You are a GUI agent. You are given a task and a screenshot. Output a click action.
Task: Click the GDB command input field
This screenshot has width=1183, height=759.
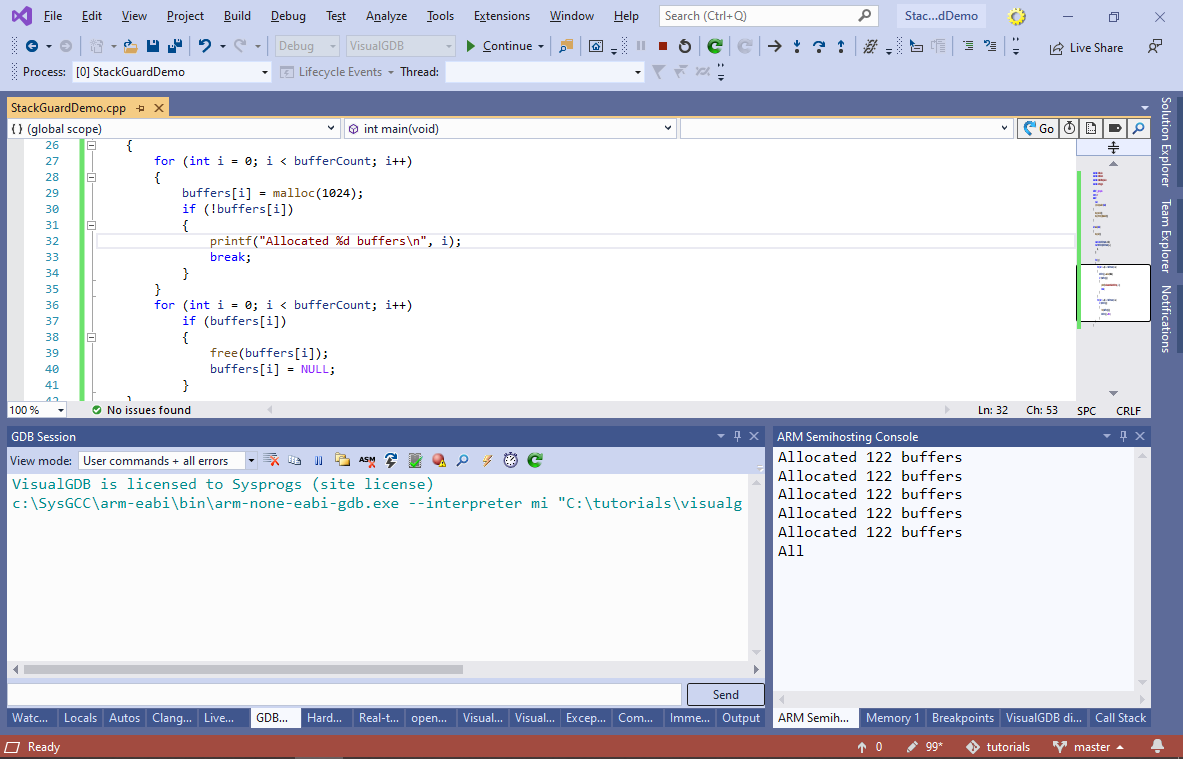pos(344,695)
